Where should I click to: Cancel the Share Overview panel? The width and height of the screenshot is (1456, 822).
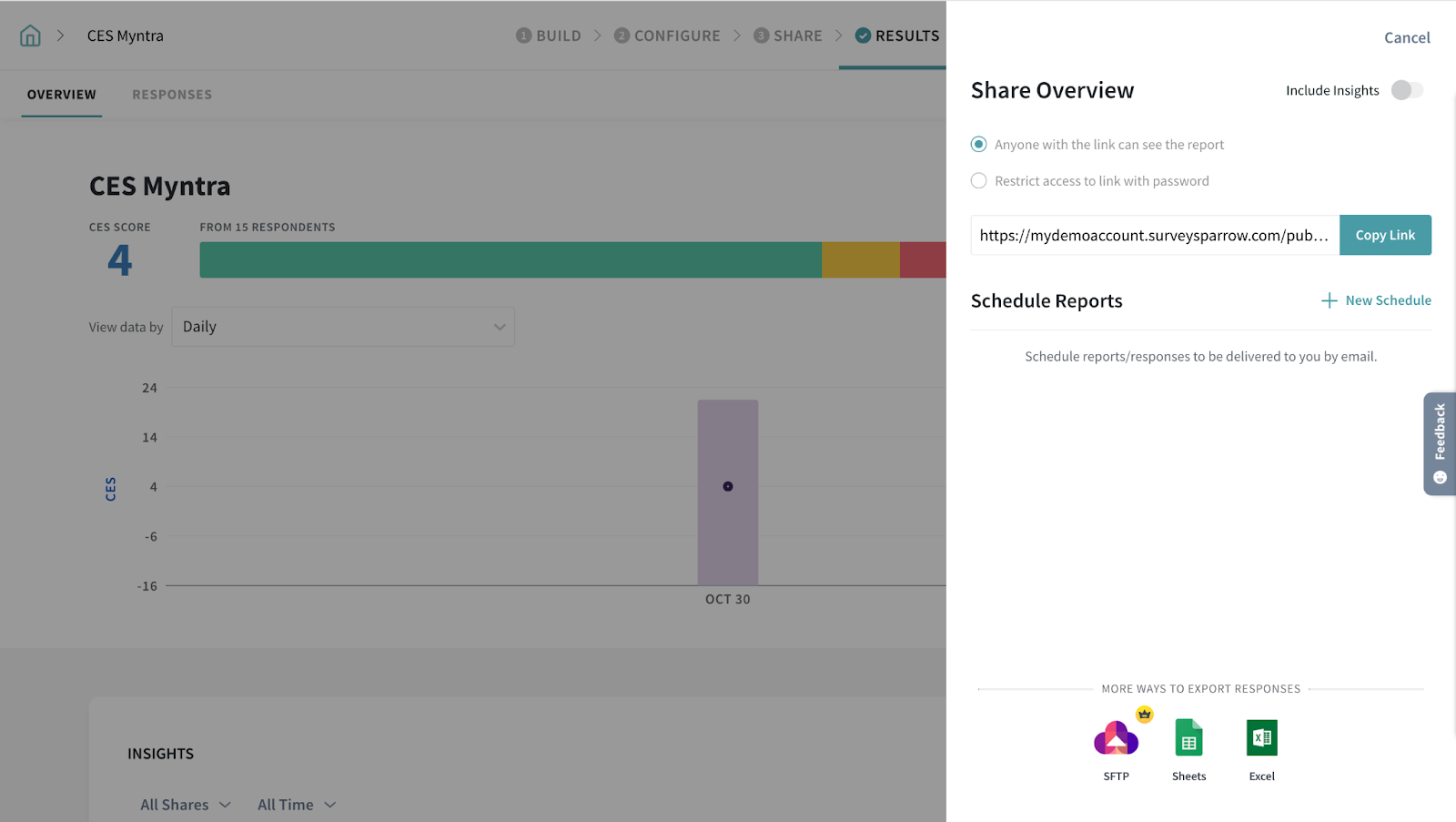click(x=1406, y=37)
